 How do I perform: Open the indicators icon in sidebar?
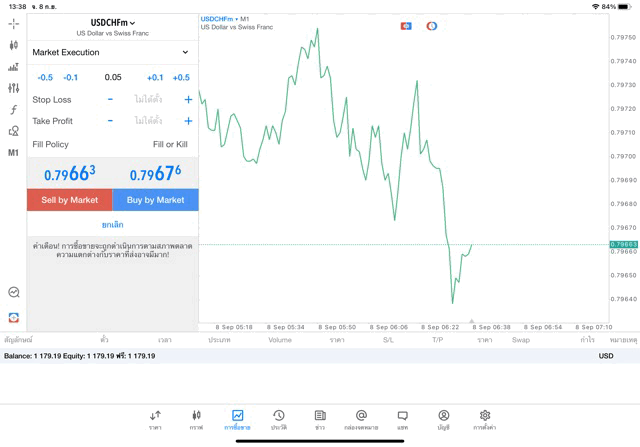13,67
